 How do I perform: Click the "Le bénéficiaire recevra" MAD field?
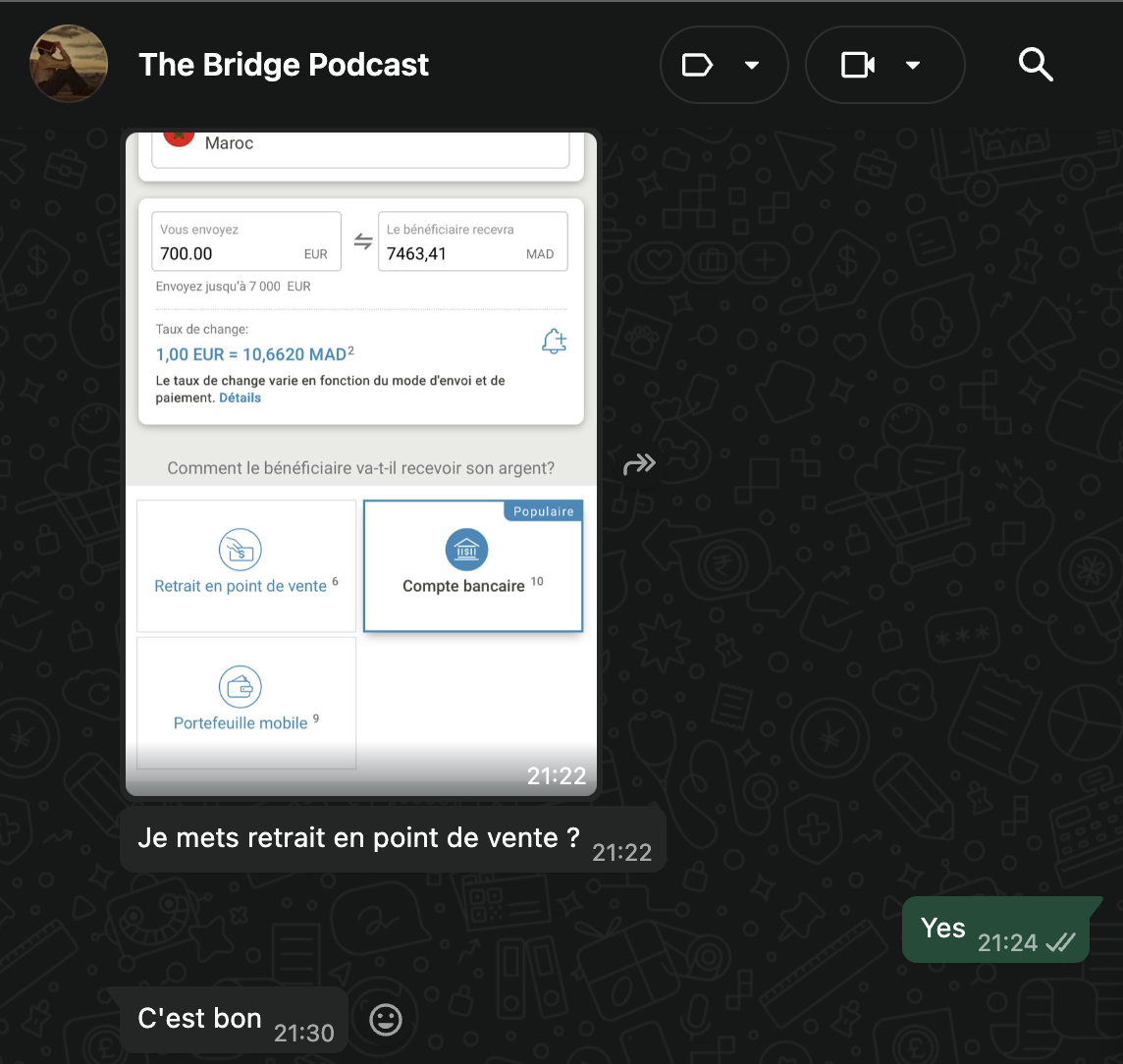click(x=473, y=241)
